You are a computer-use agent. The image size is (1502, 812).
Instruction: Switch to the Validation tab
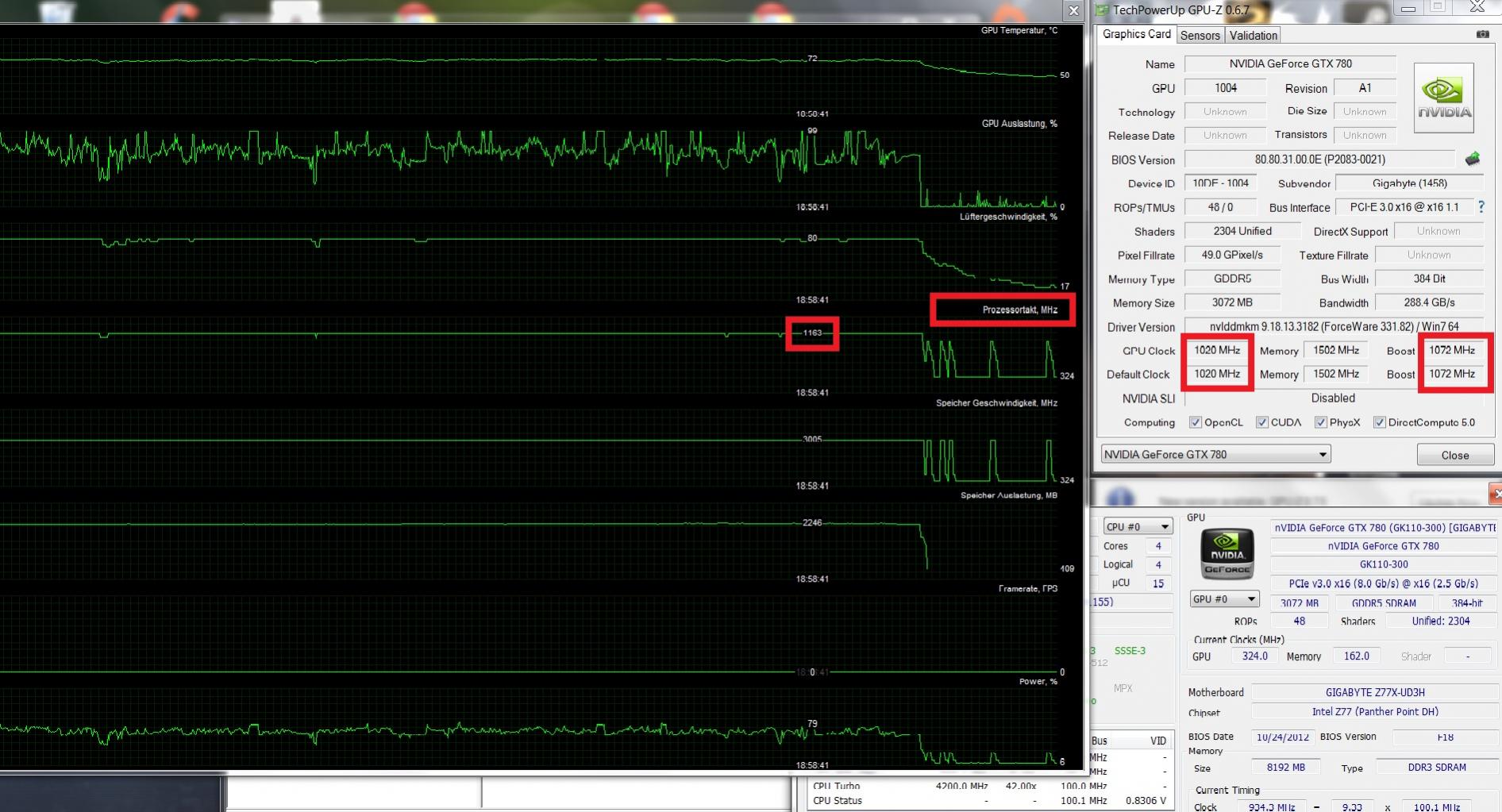click(1253, 35)
